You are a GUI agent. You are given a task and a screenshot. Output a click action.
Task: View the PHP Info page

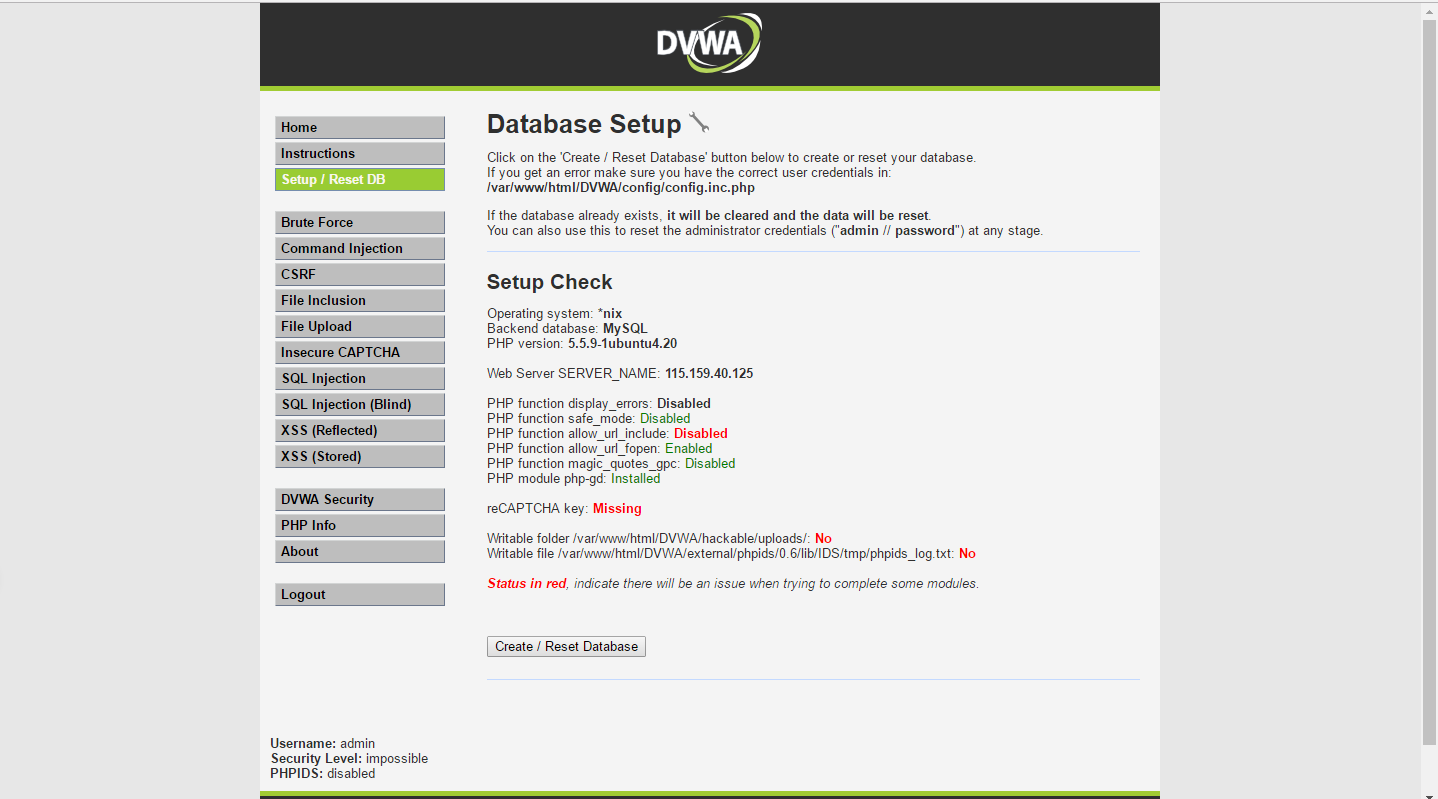tap(360, 525)
